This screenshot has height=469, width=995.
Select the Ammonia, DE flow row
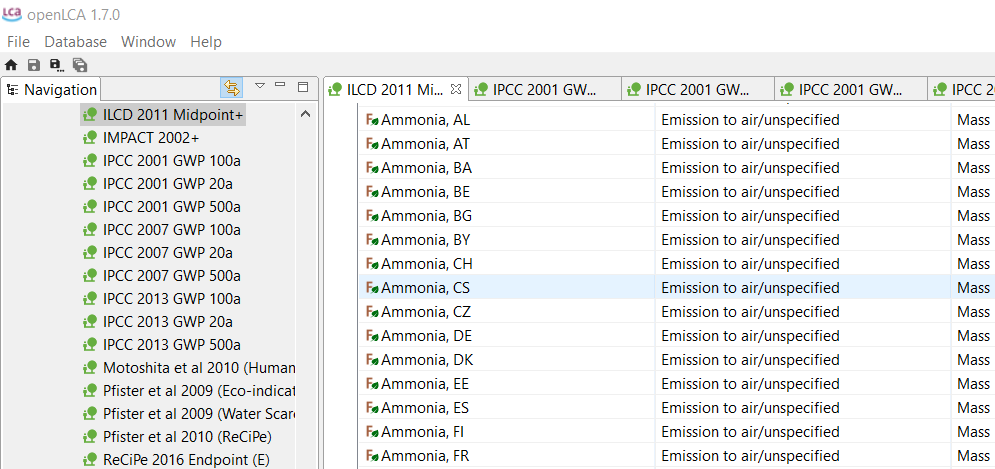[676, 336]
